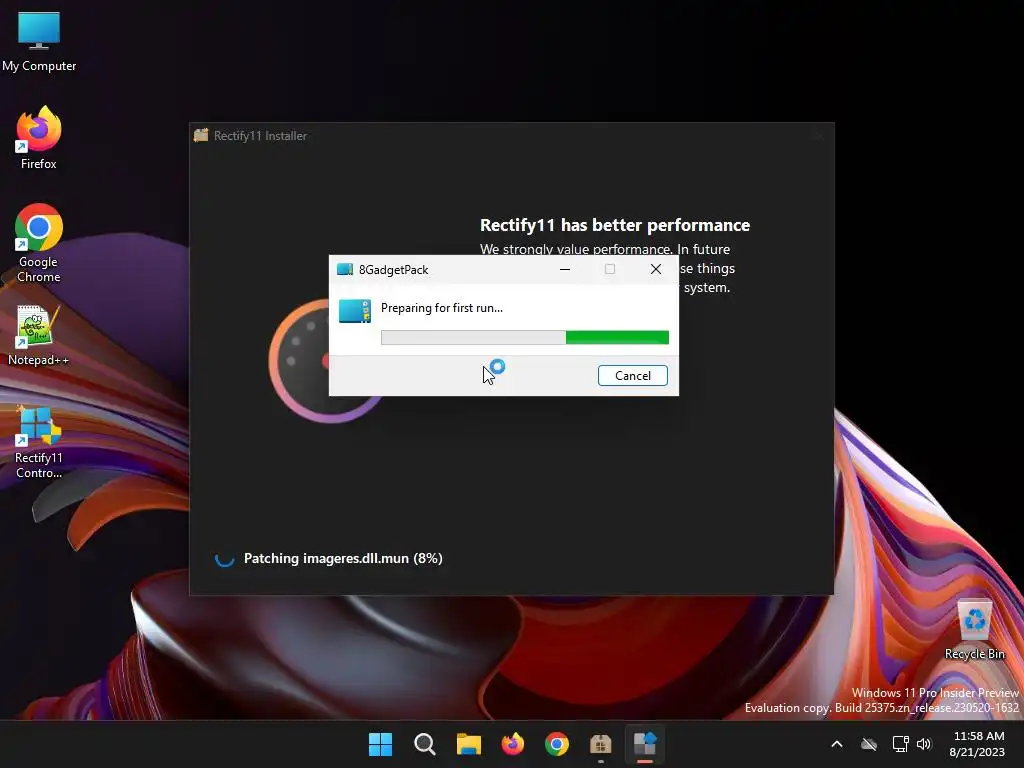Click the 8GadgetPack title text
Screen dimensions: 1024x768
click(x=394, y=270)
